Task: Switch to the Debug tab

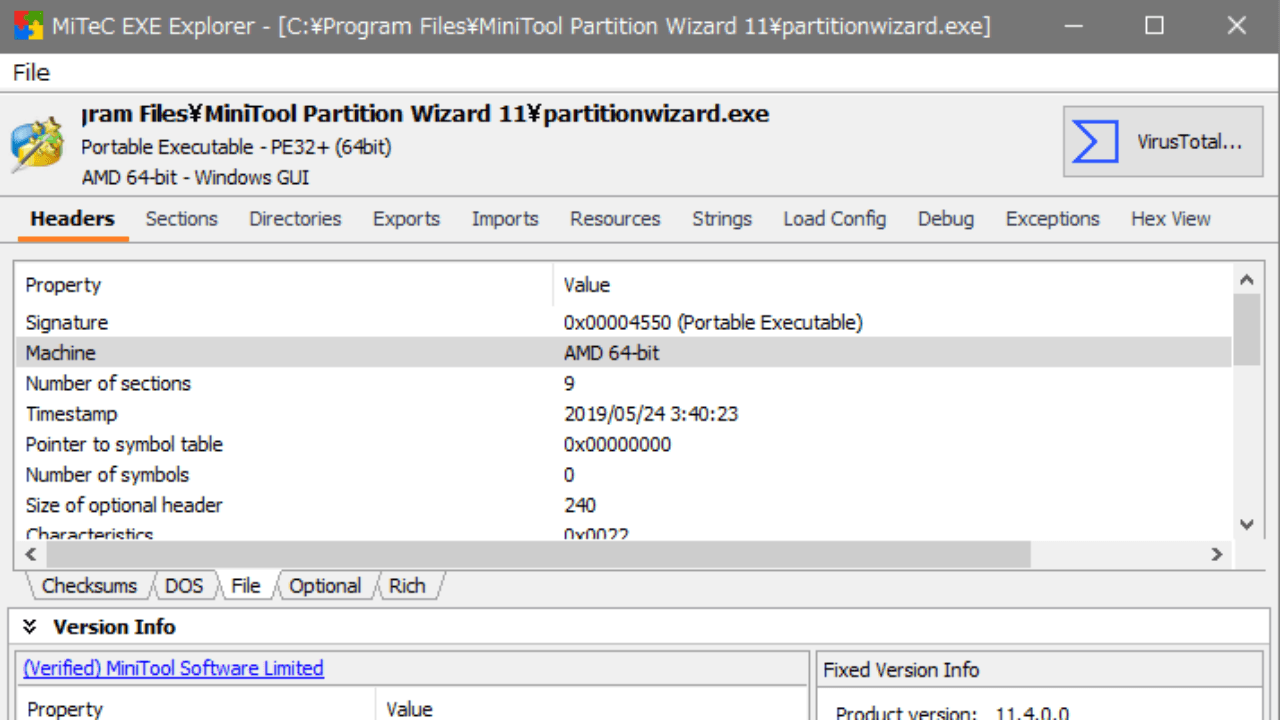Action: [x=946, y=219]
